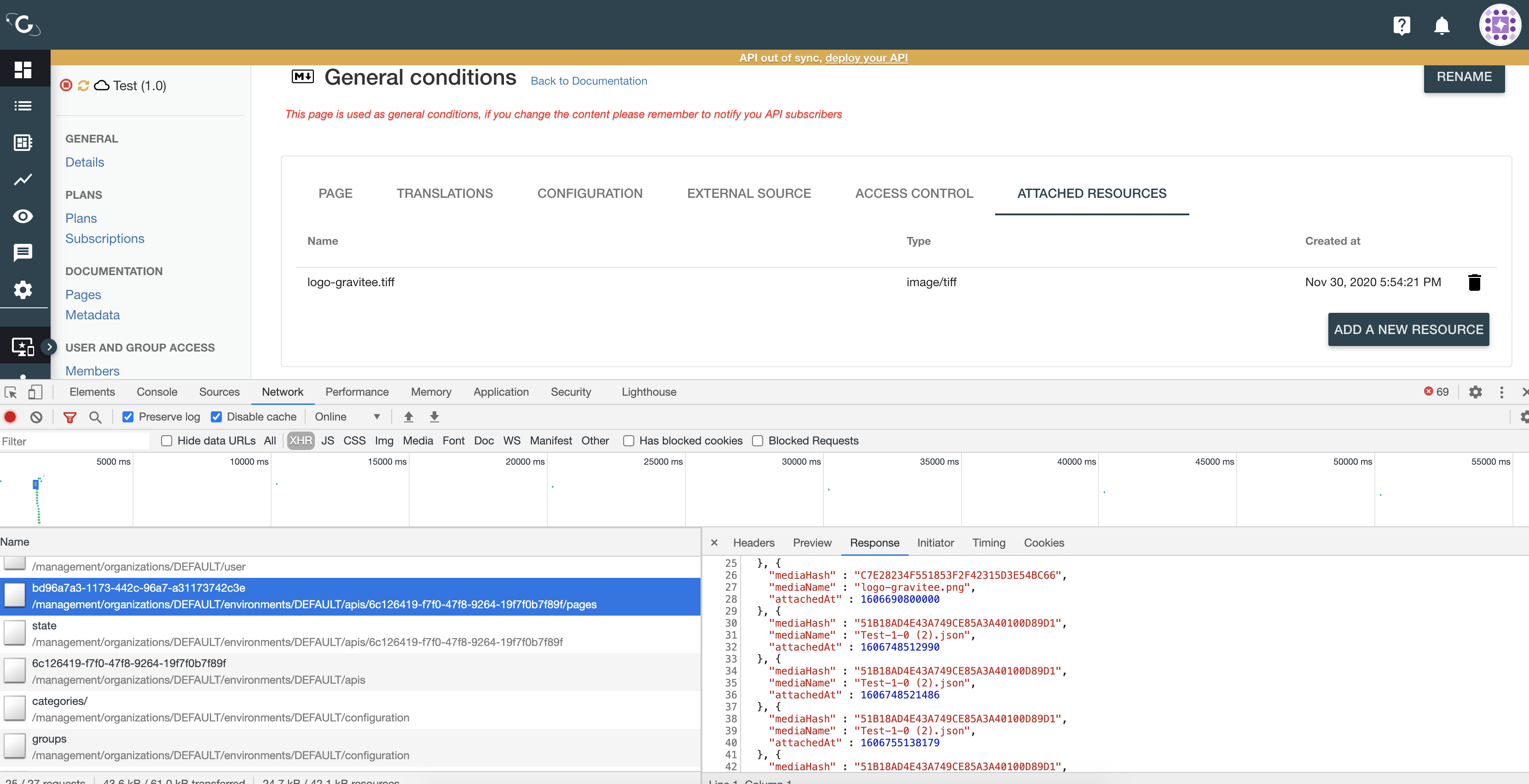Open DevTools settings gear icon
Image resolution: width=1529 pixels, height=784 pixels.
point(1476,392)
